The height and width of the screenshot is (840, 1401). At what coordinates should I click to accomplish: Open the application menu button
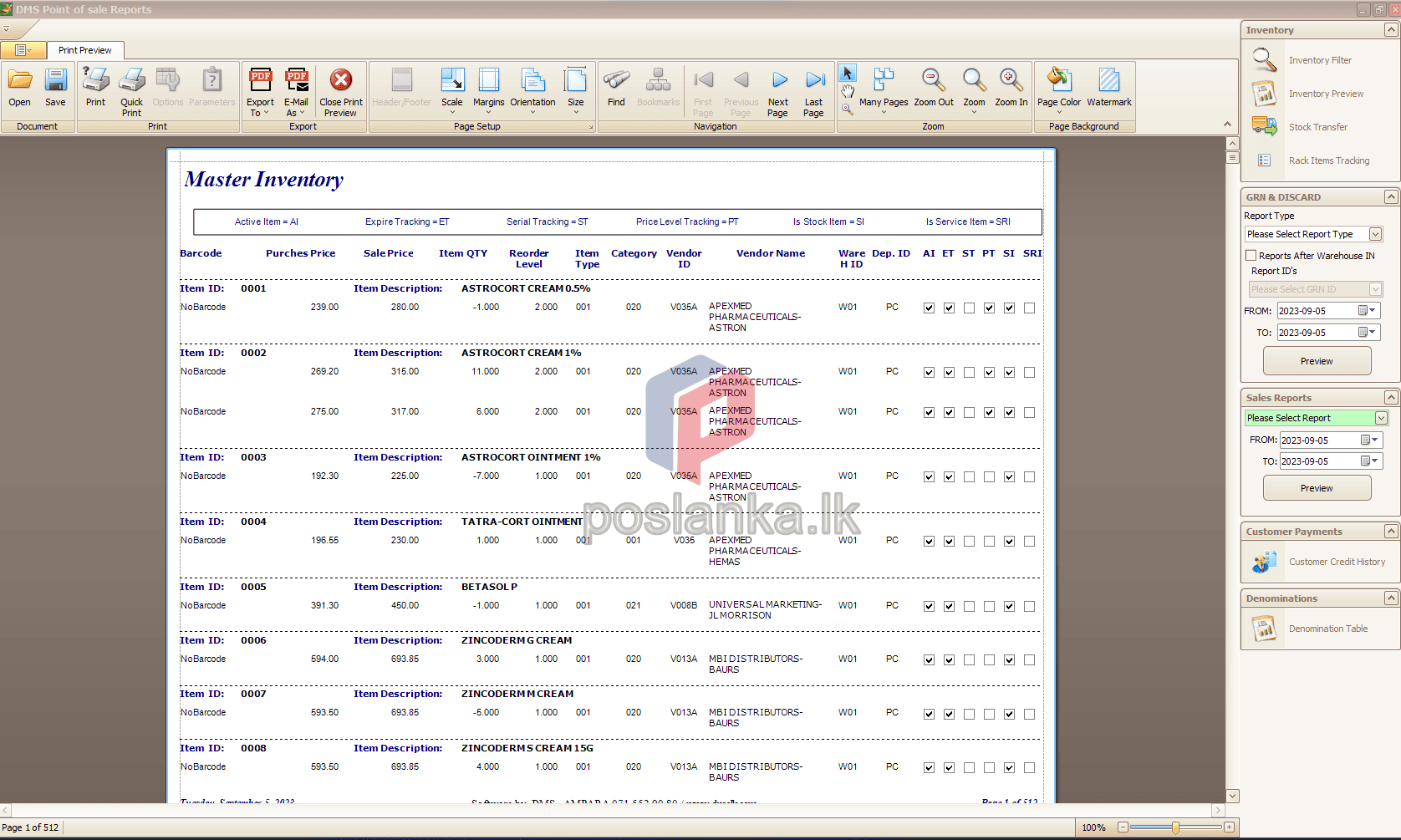pos(23,50)
